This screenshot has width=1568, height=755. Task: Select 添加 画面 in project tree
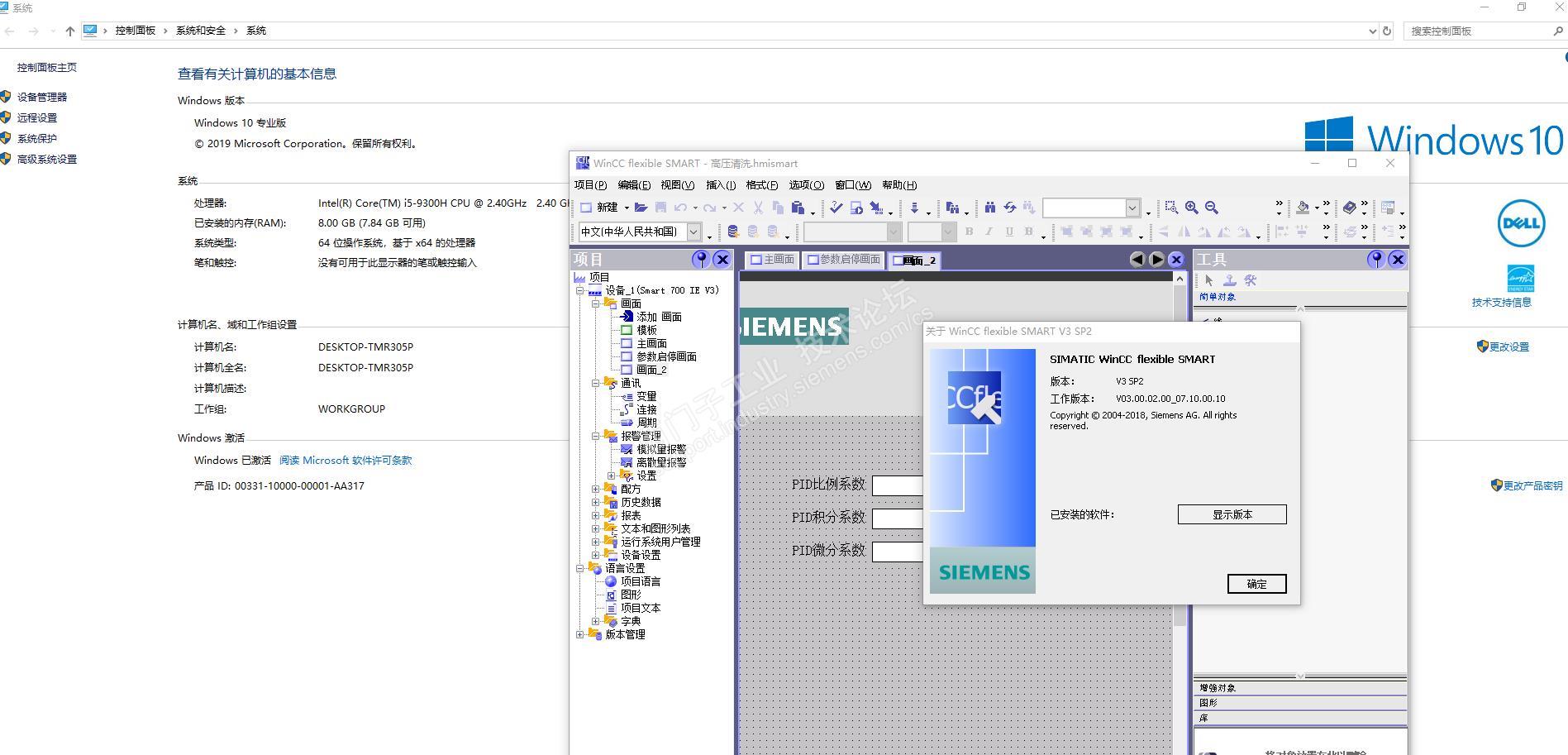pyautogui.click(x=659, y=318)
